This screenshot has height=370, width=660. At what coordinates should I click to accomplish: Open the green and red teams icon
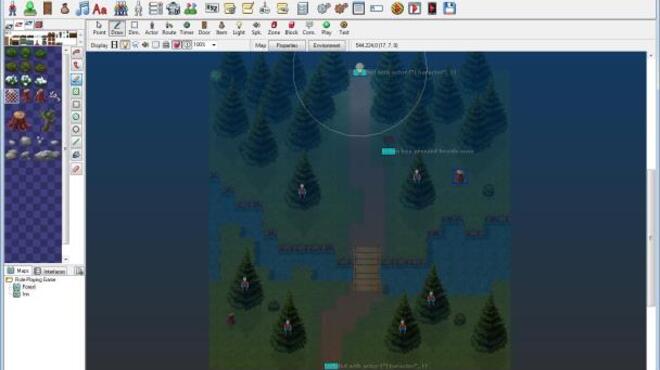point(191,8)
